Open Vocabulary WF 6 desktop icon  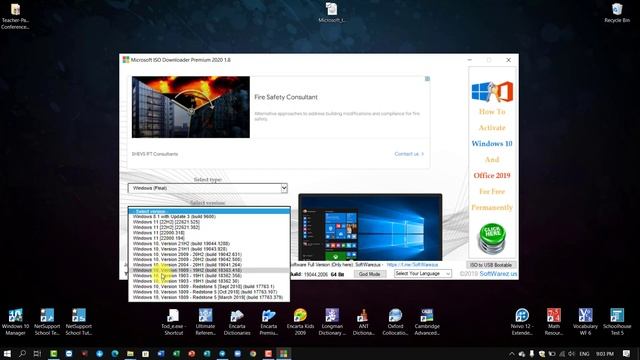tap(585, 322)
